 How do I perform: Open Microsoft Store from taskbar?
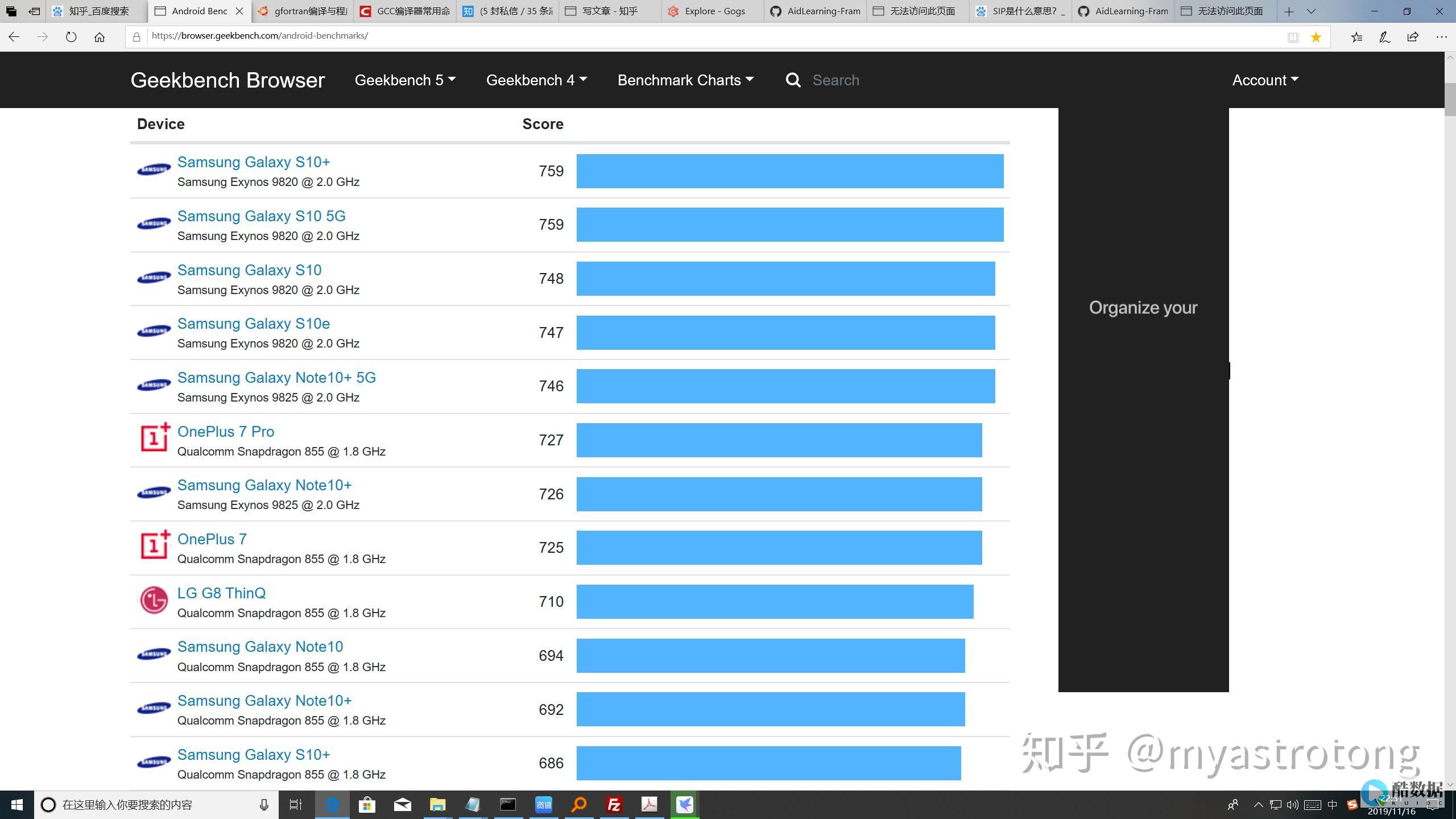[367, 805]
